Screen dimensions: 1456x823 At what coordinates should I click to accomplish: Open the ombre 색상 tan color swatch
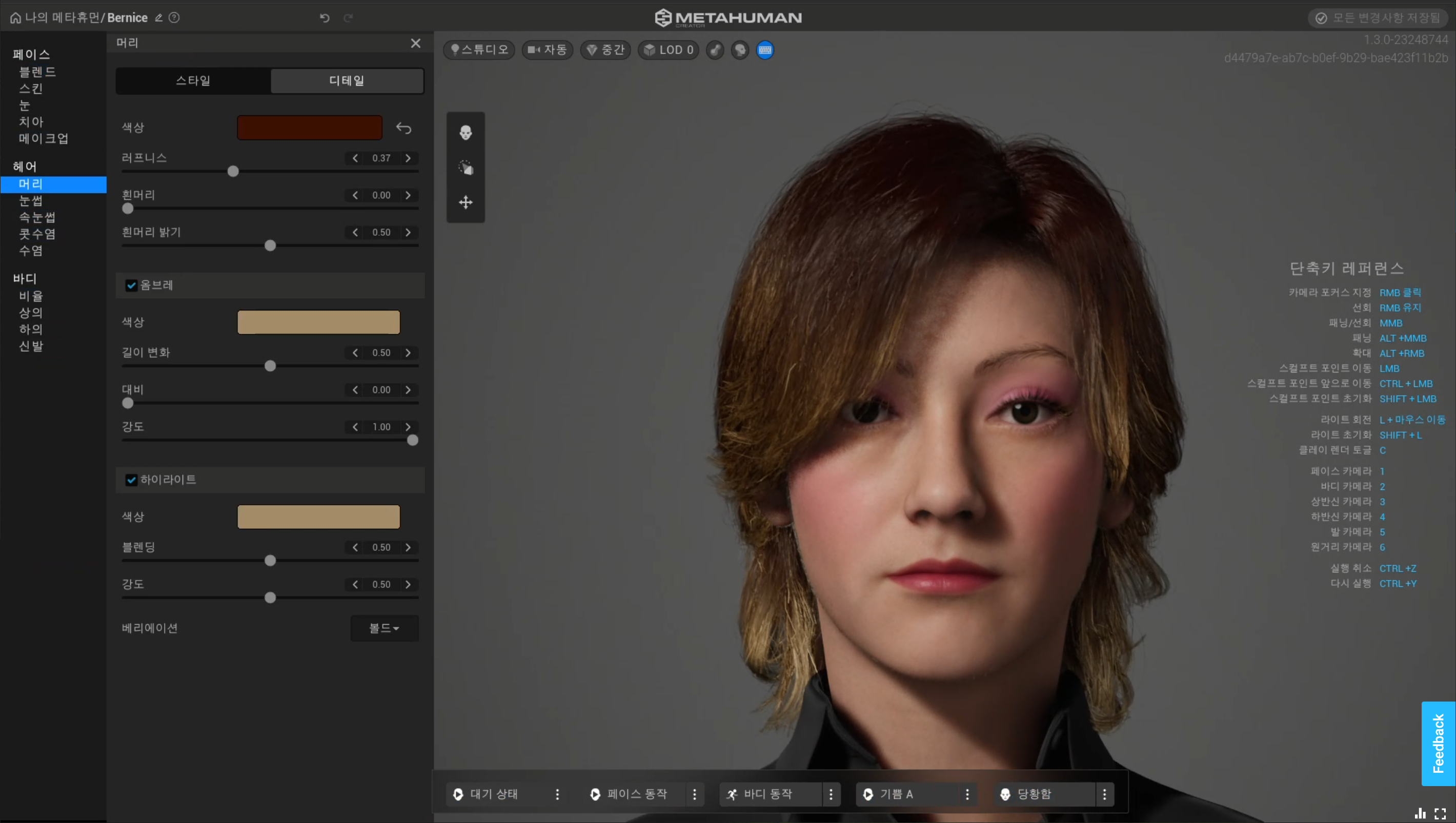click(x=318, y=322)
